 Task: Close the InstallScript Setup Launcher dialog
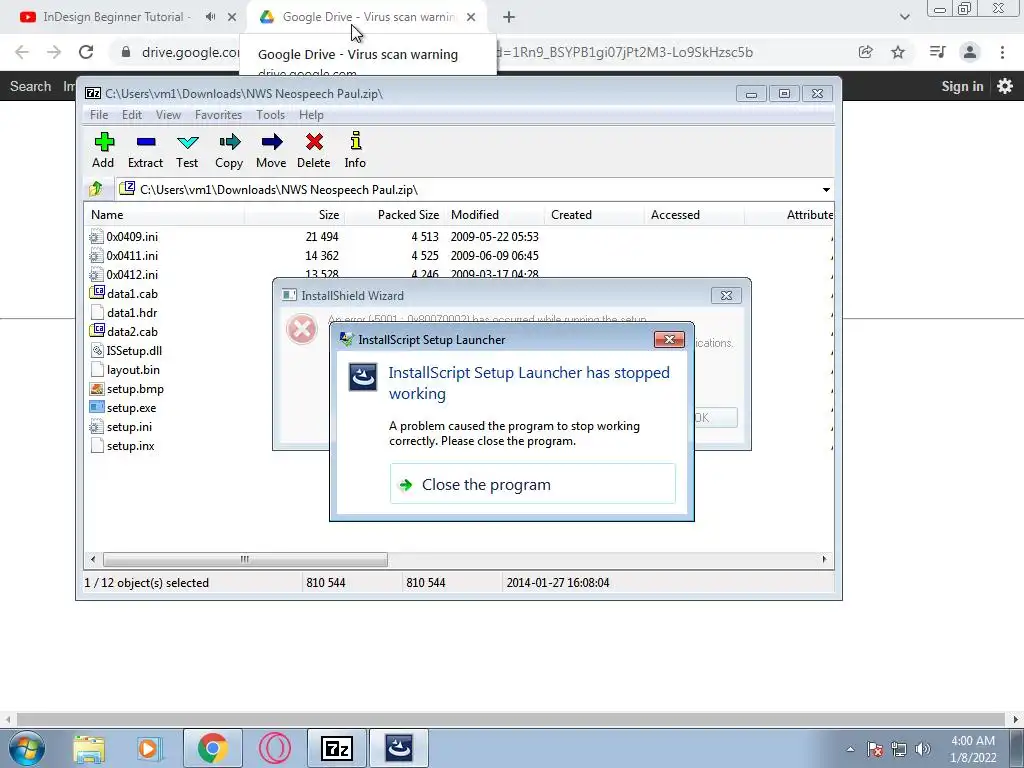(669, 340)
